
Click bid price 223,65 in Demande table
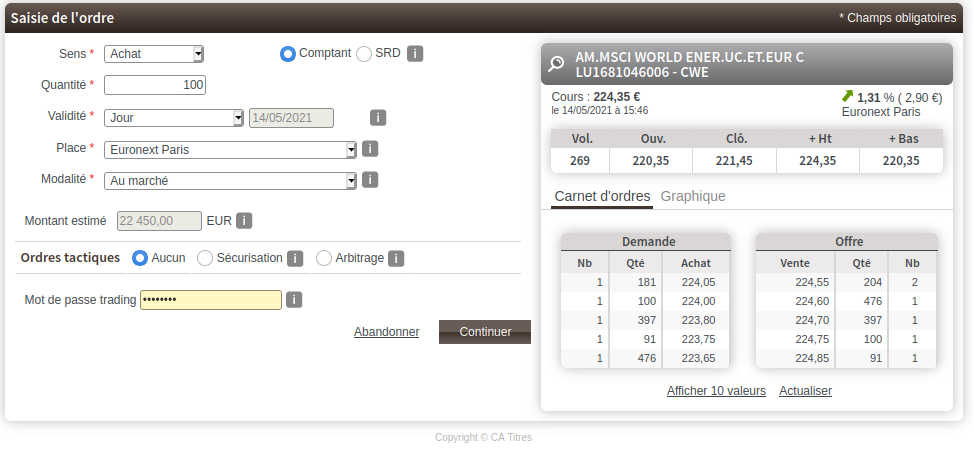(698, 358)
